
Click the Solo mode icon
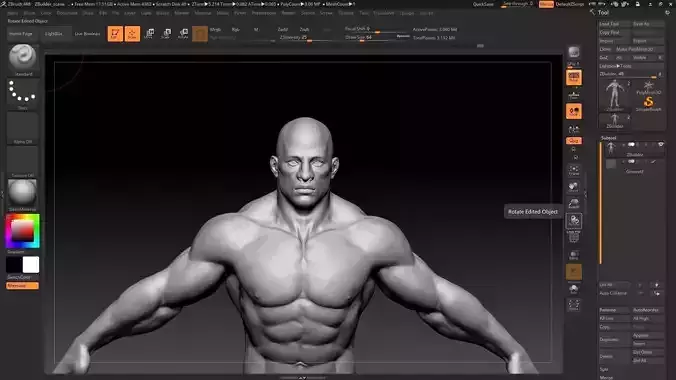tap(574, 289)
